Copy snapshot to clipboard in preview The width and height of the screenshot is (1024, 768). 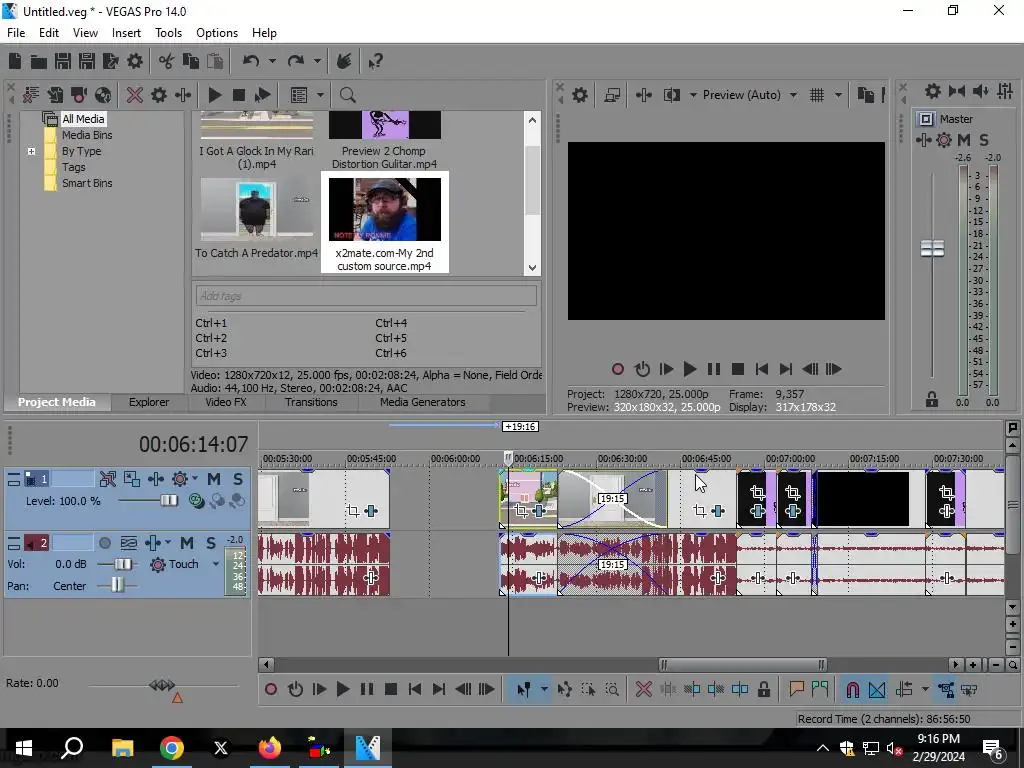coord(866,95)
